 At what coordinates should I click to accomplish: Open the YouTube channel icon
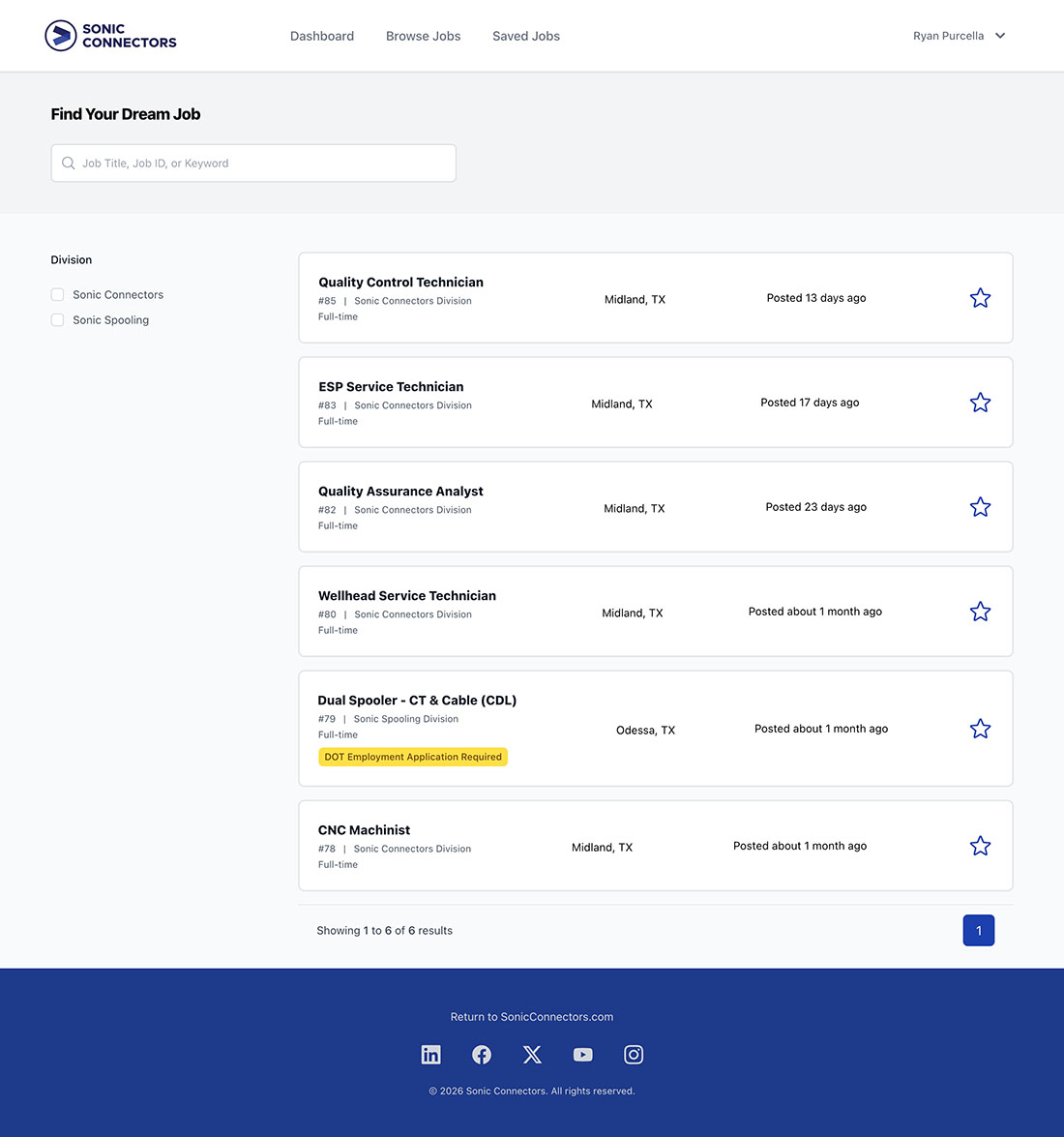pyautogui.click(x=582, y=1055)
